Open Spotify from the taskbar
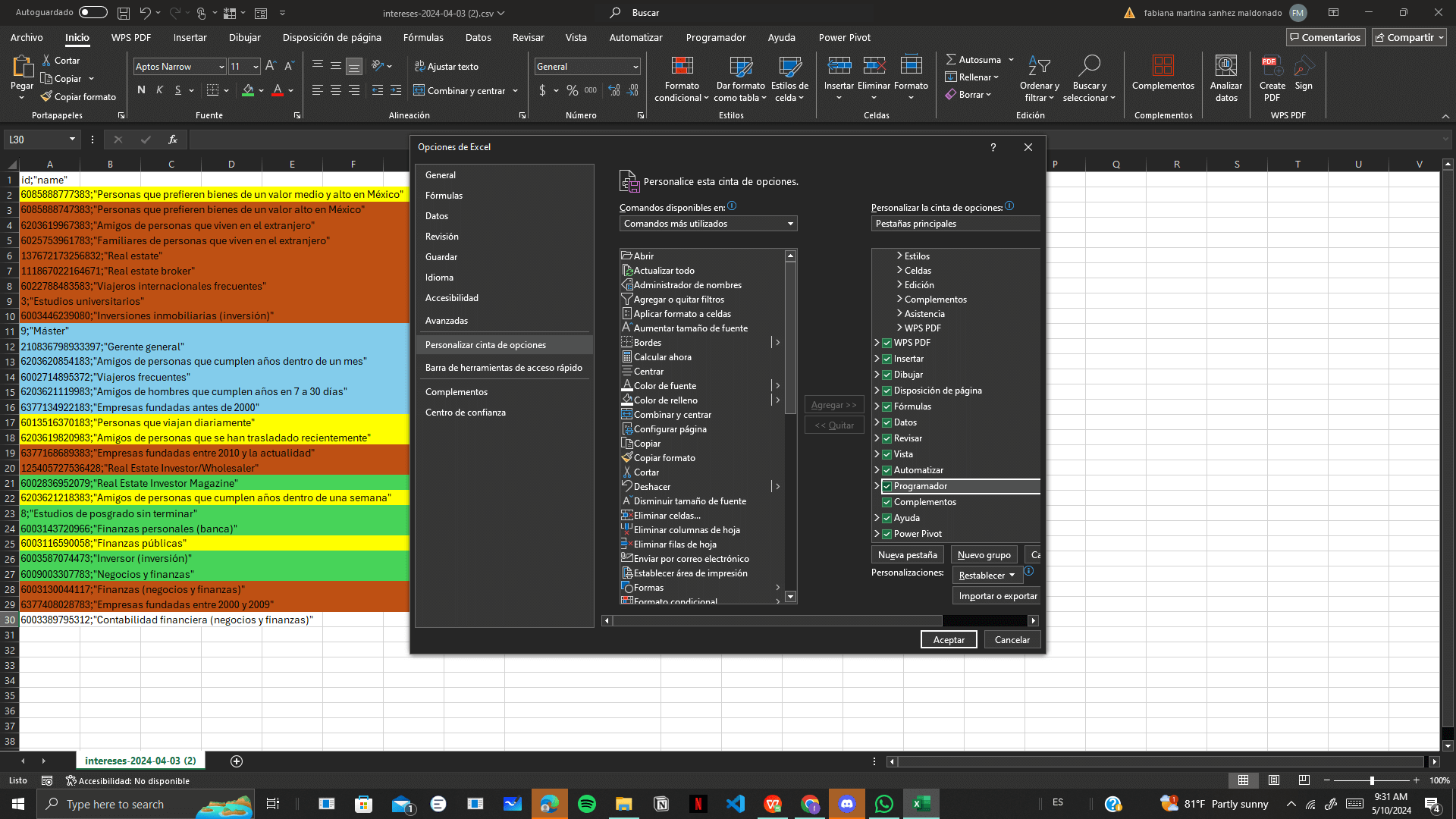 tap(586, 804)
